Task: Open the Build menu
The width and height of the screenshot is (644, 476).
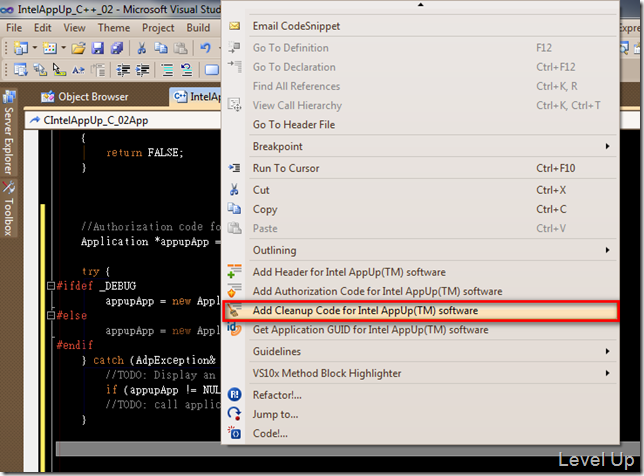Action: coord(198,28)
